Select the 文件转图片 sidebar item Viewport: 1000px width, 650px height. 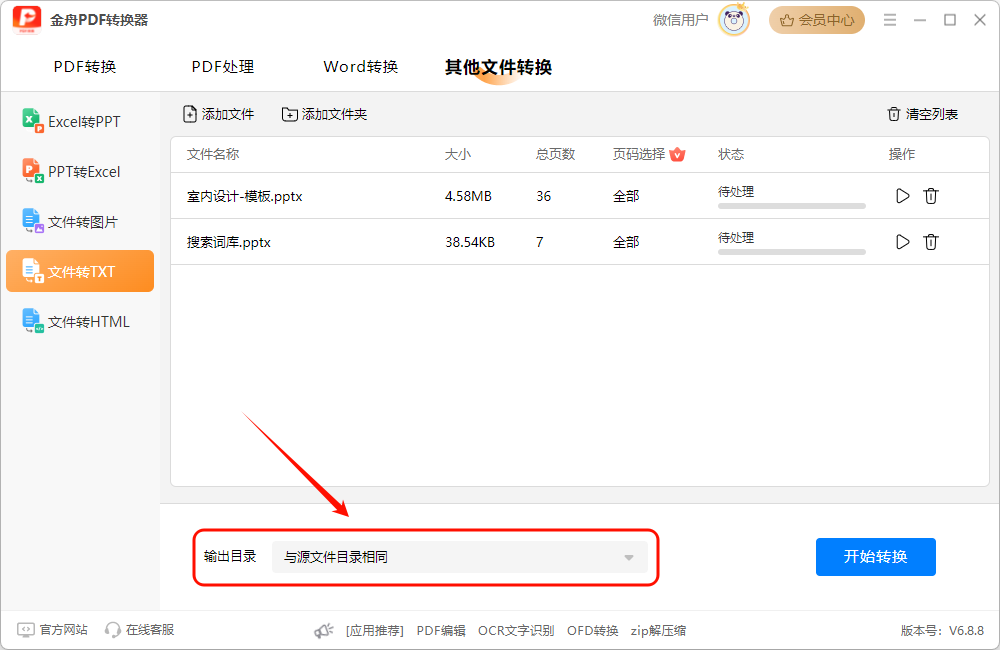80,221
